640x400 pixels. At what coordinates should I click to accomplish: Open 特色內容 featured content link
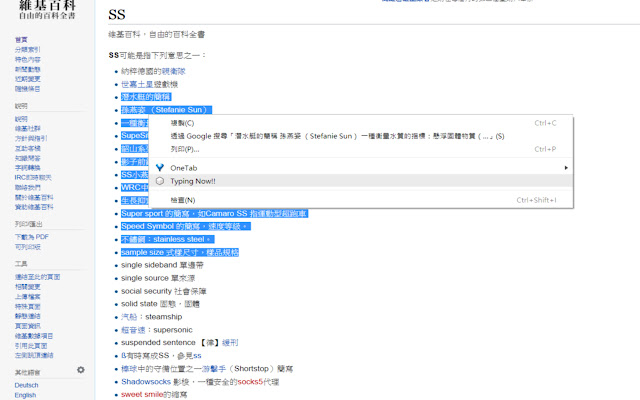click(27, 59)
